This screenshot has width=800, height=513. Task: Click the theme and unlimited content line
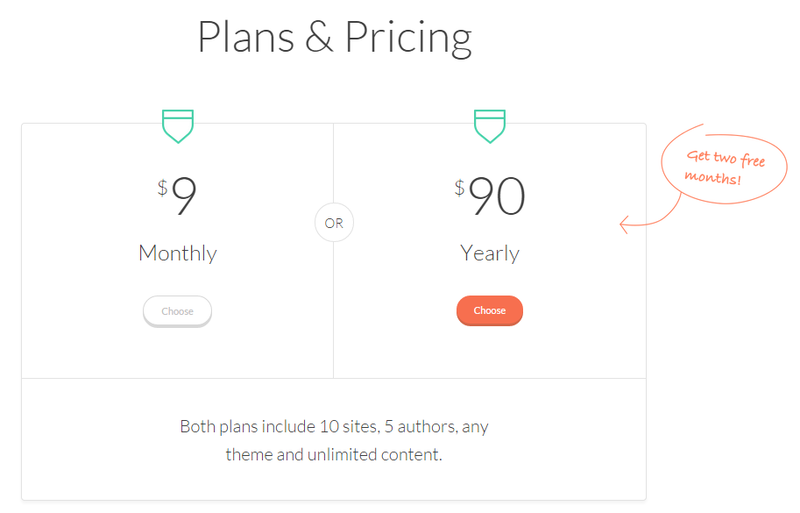(x=334, y=454)
